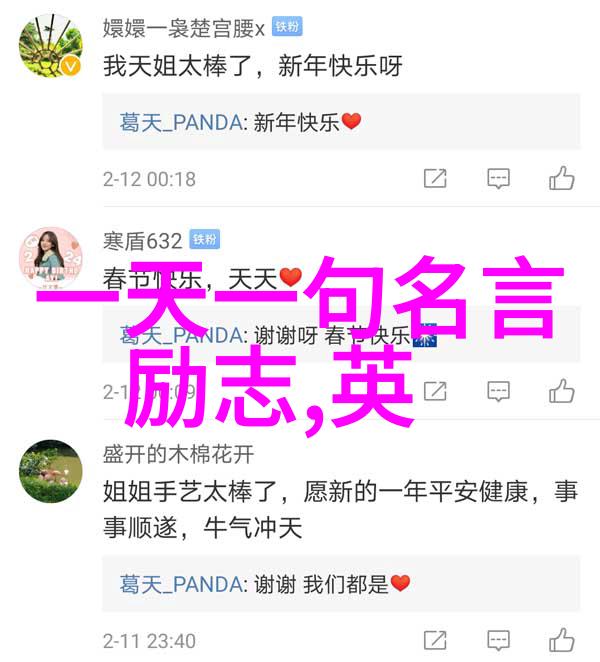Tap the 铁粉 badge beside 嬛嬛一袅楚宫腰x
The width and height of the screenshot is (600, 662).
(287, 27)
